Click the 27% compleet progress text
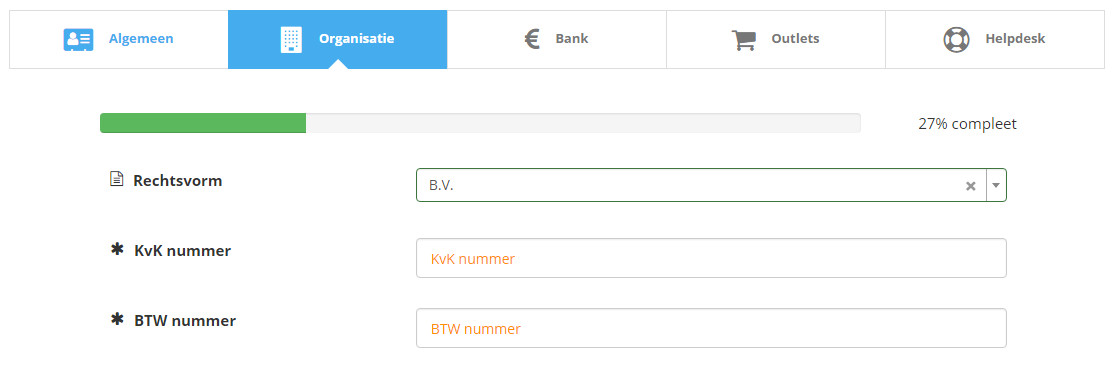Viewport: 1114px width, 368px height. click(x=967, y=124)
